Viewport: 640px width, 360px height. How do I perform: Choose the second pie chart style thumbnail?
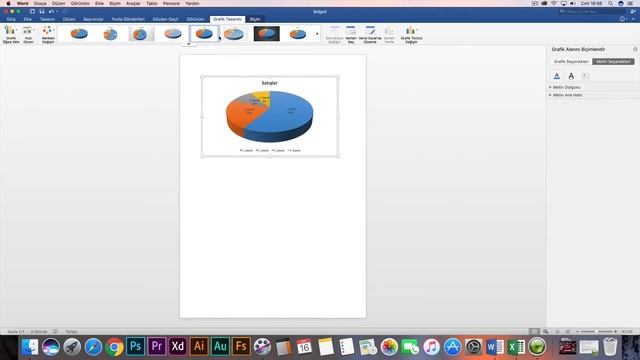(x=110, y=33)
